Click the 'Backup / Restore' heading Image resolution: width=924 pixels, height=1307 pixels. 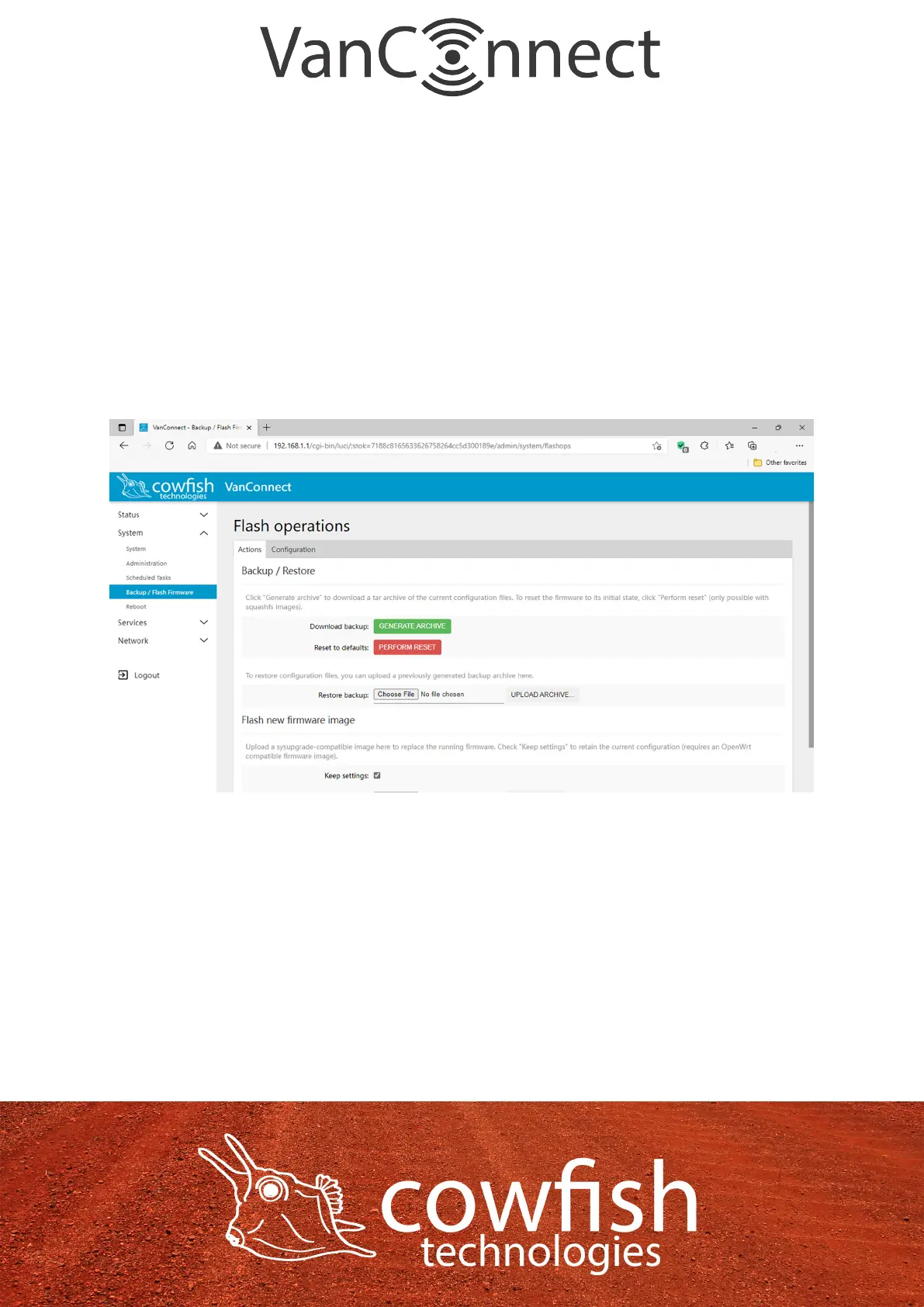[x=279, y=570]
